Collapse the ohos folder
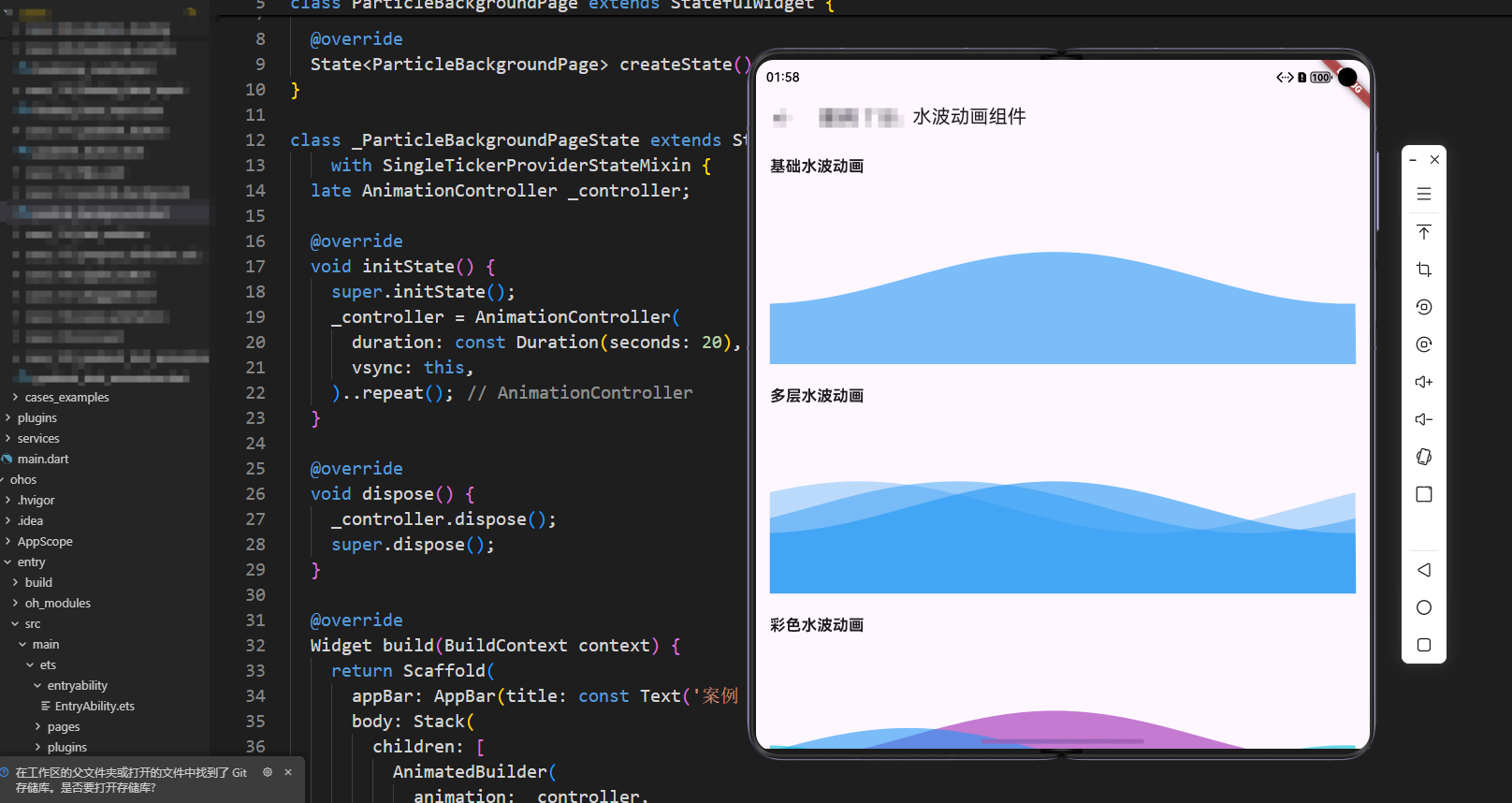The image size is (1512, 803). coord(4,479)
